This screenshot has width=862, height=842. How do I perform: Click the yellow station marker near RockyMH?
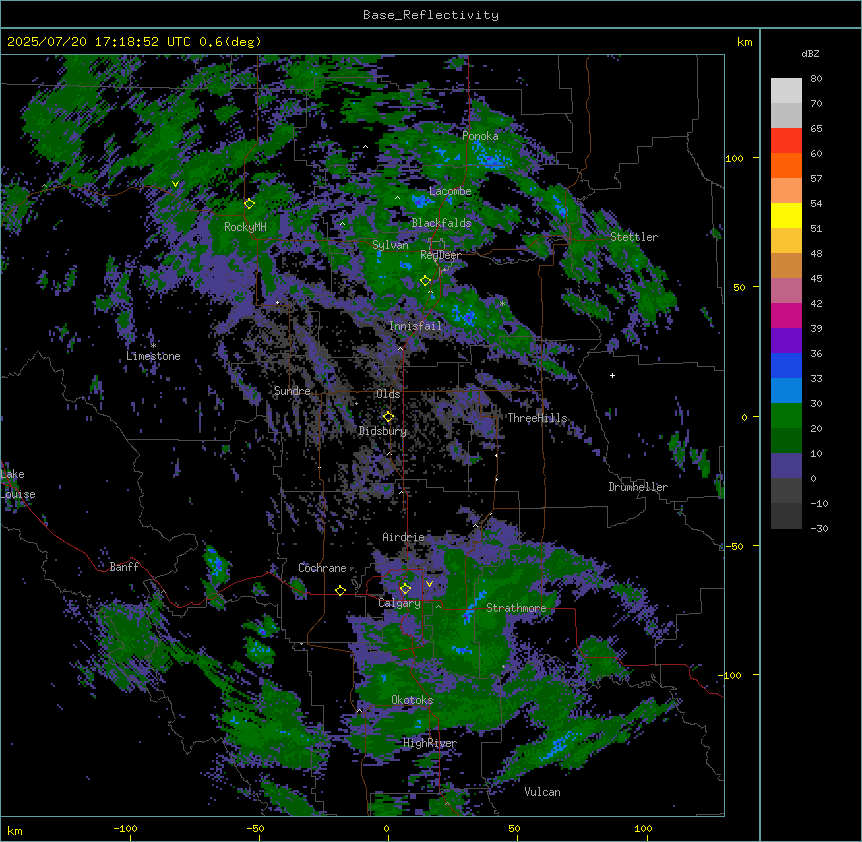tap(249, 204)
